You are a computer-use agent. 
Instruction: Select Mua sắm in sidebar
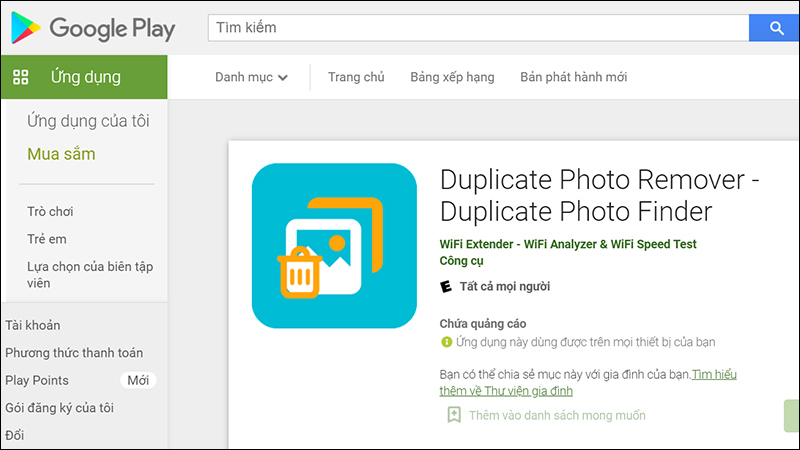click(x=61, y=154)
